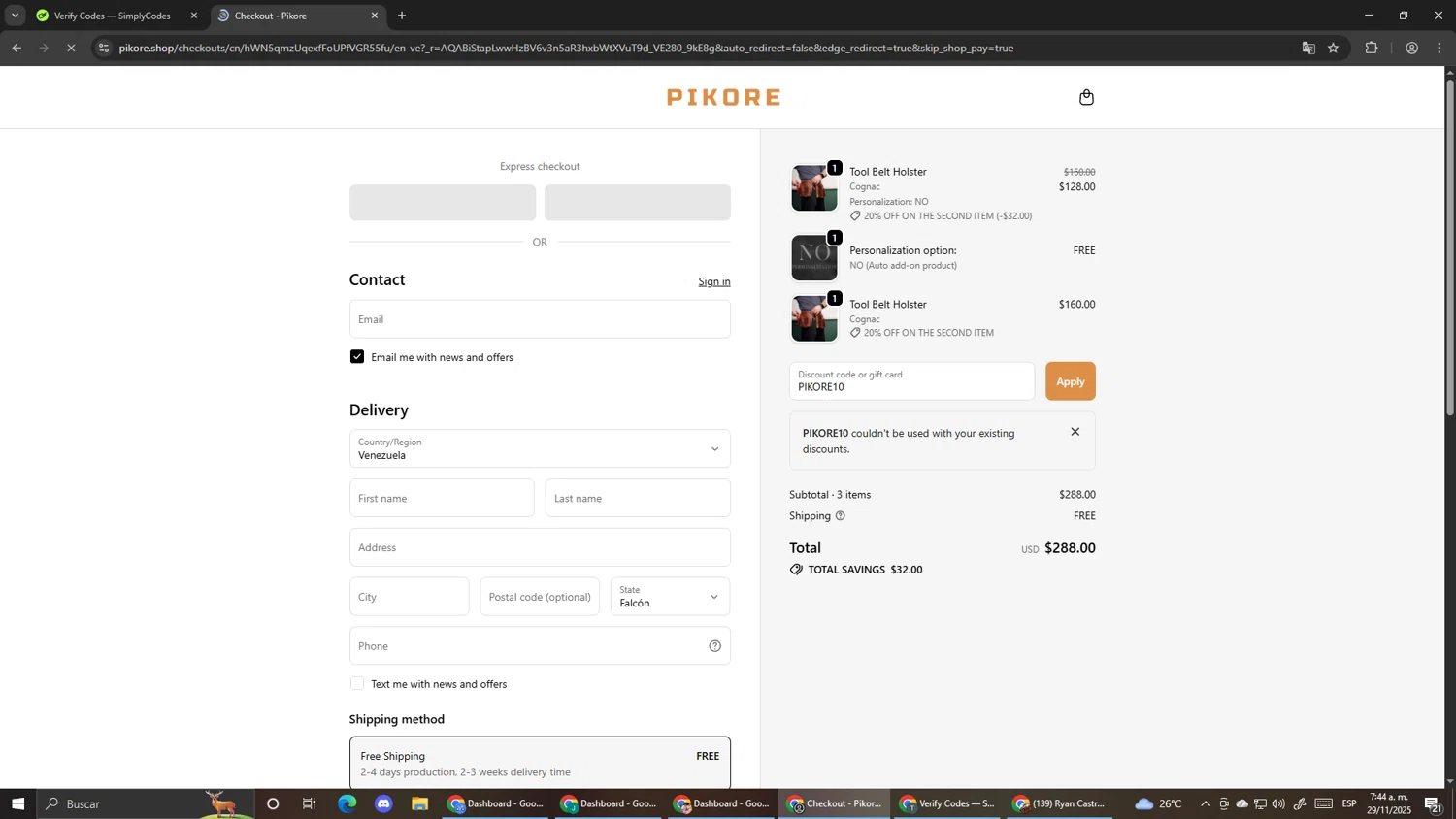Click the first Tool Belt Holster thumbnail
This screenshot has width=1456, height=819.
point(814,188)
